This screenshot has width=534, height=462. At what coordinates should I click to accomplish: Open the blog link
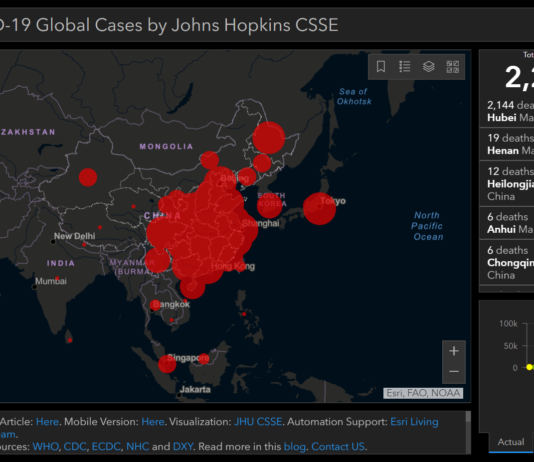tap(295, 446)
